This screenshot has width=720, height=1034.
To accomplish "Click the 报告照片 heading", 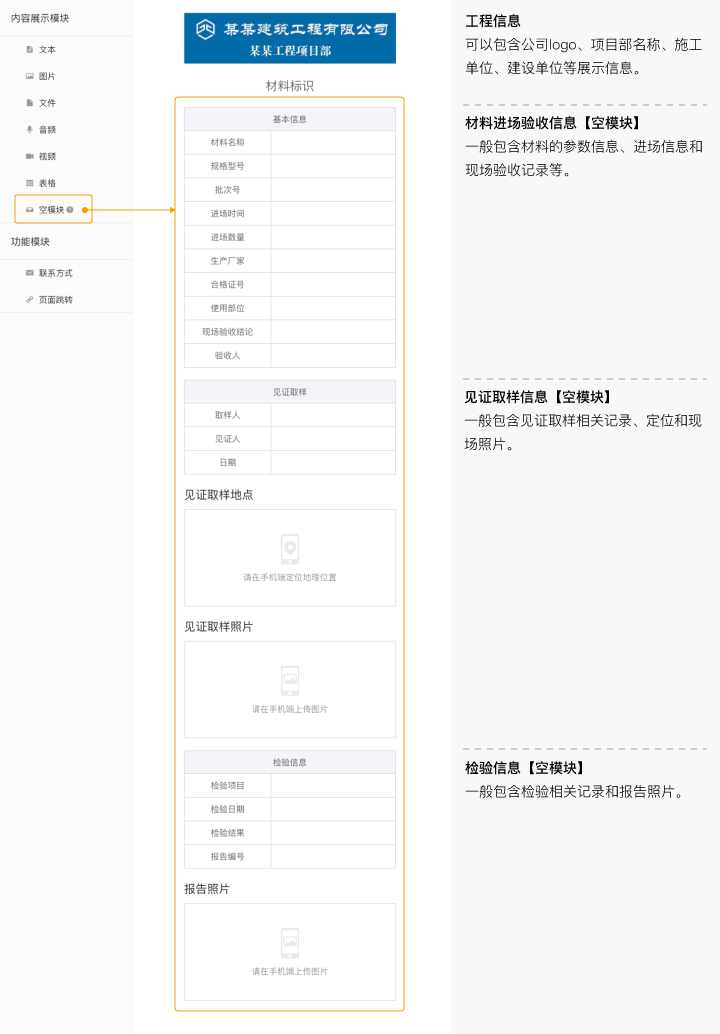I will click(x=207, y=889).
